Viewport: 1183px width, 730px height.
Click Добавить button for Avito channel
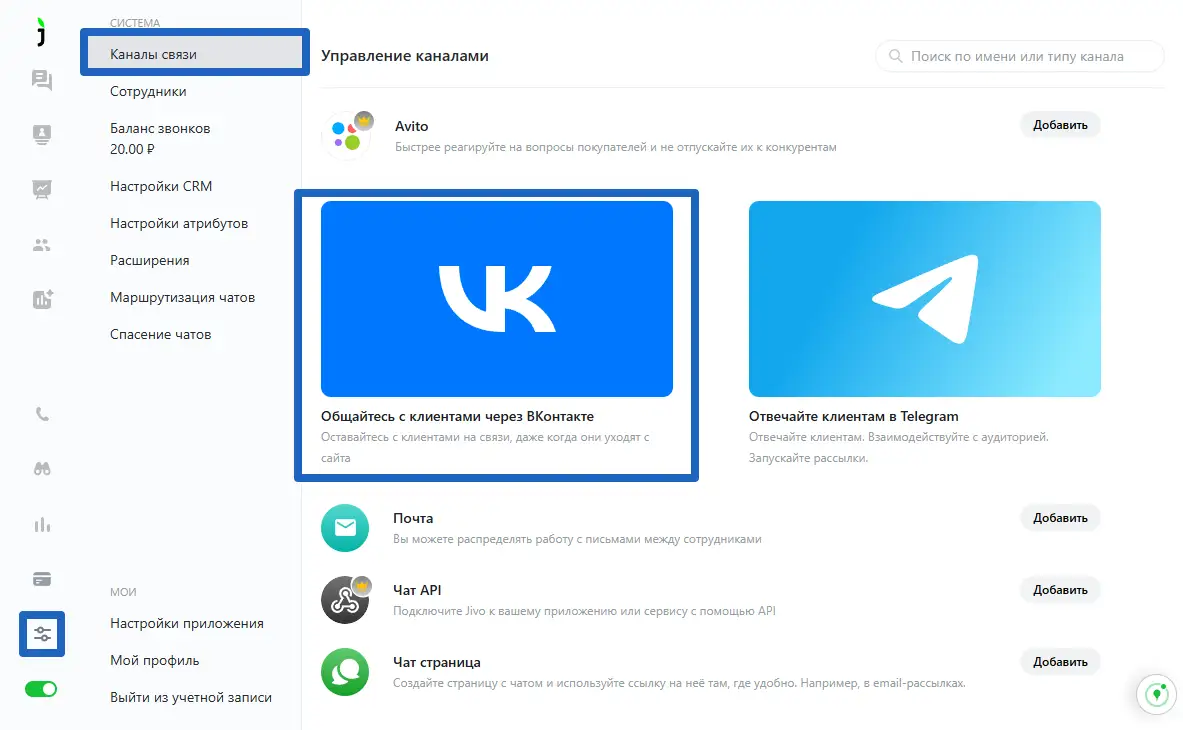click(x=1060, y=125)
